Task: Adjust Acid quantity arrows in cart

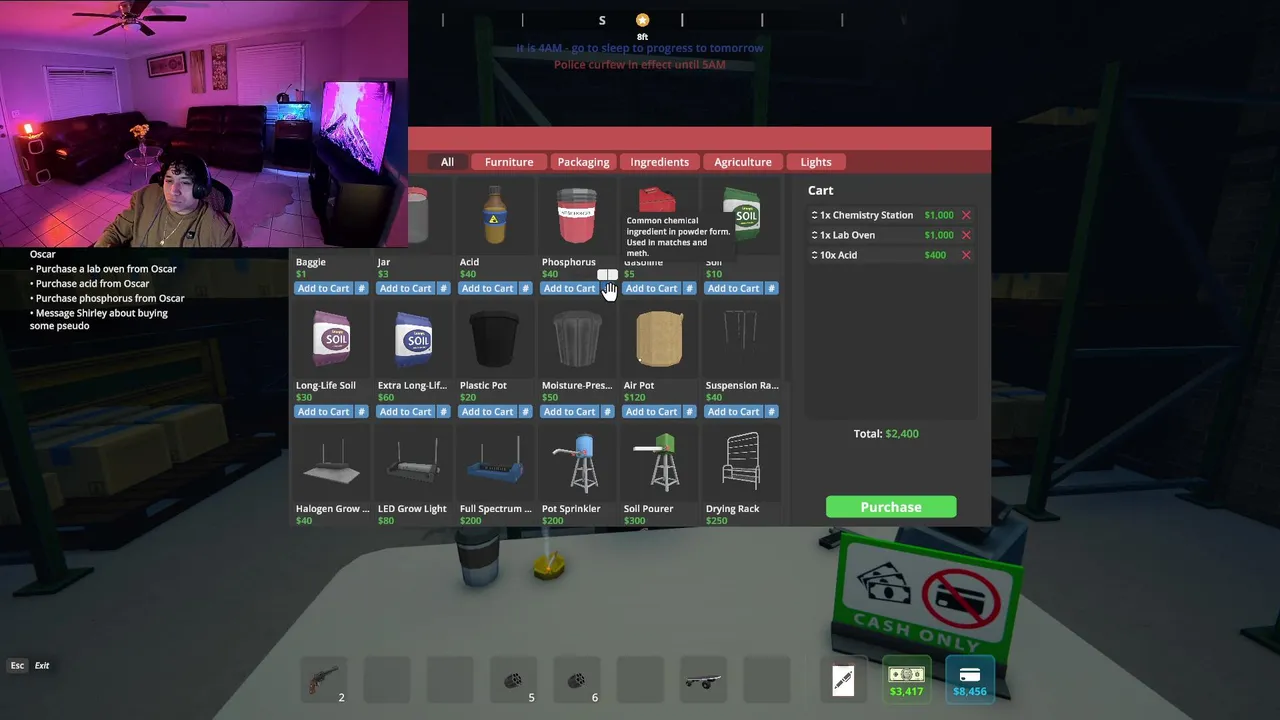Action: coord(814,255)
